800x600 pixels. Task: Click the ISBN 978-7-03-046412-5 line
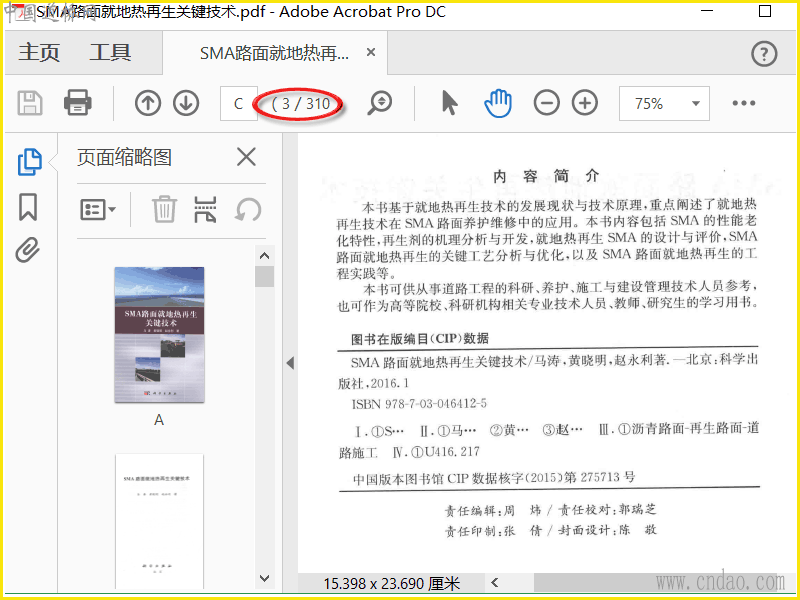click(x=419, y=404)
